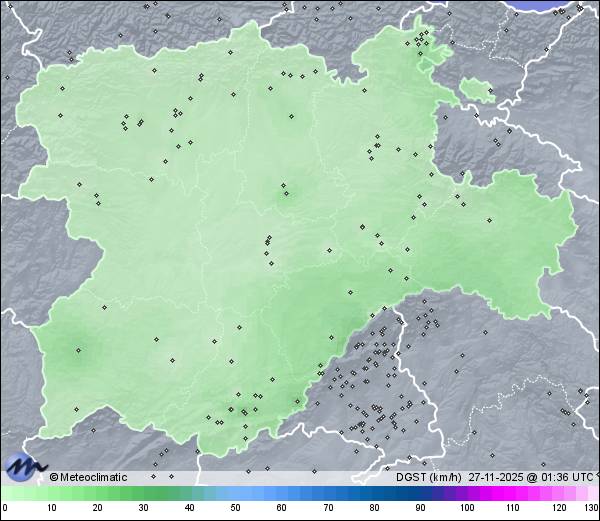Click the Meteoclimatic copyright text
The height and width of the screenshot is (521, 600).
click(x=90, y=477)
